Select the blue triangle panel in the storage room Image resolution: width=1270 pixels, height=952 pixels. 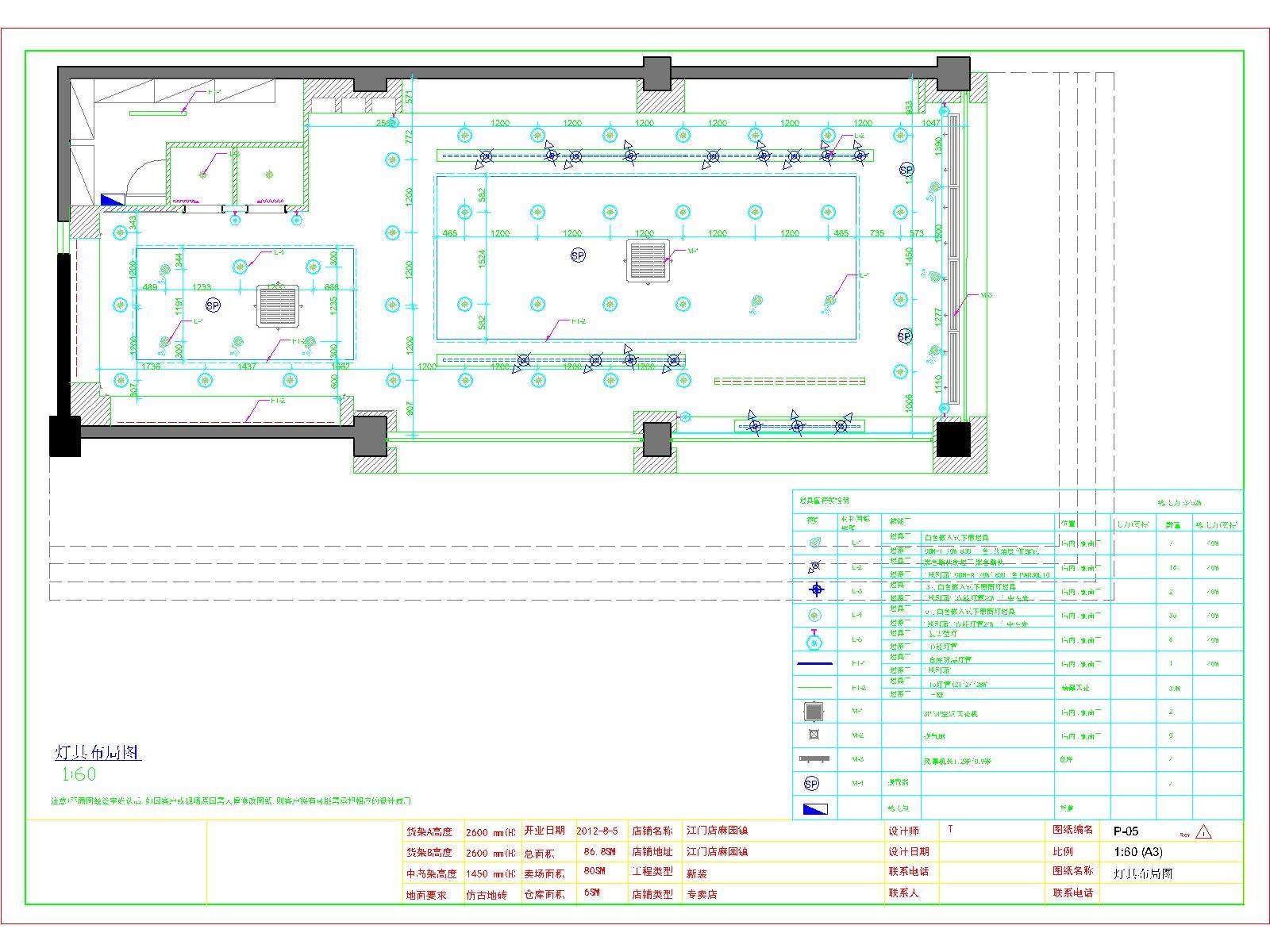point(113,200)
